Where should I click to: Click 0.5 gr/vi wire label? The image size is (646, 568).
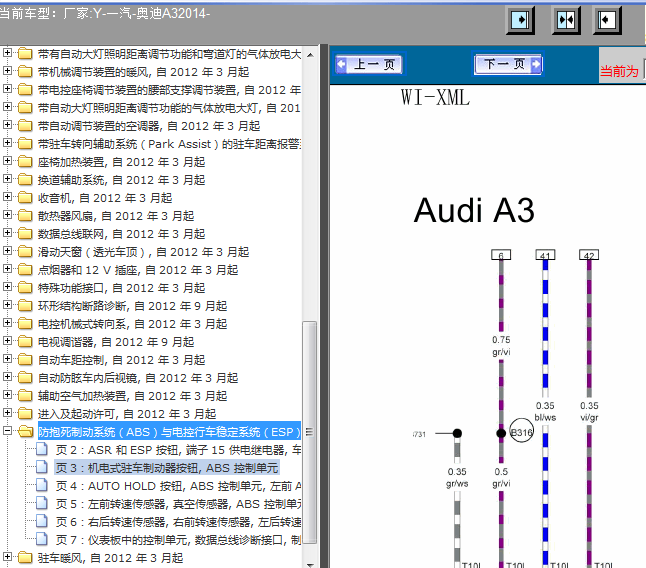[501, 477]
